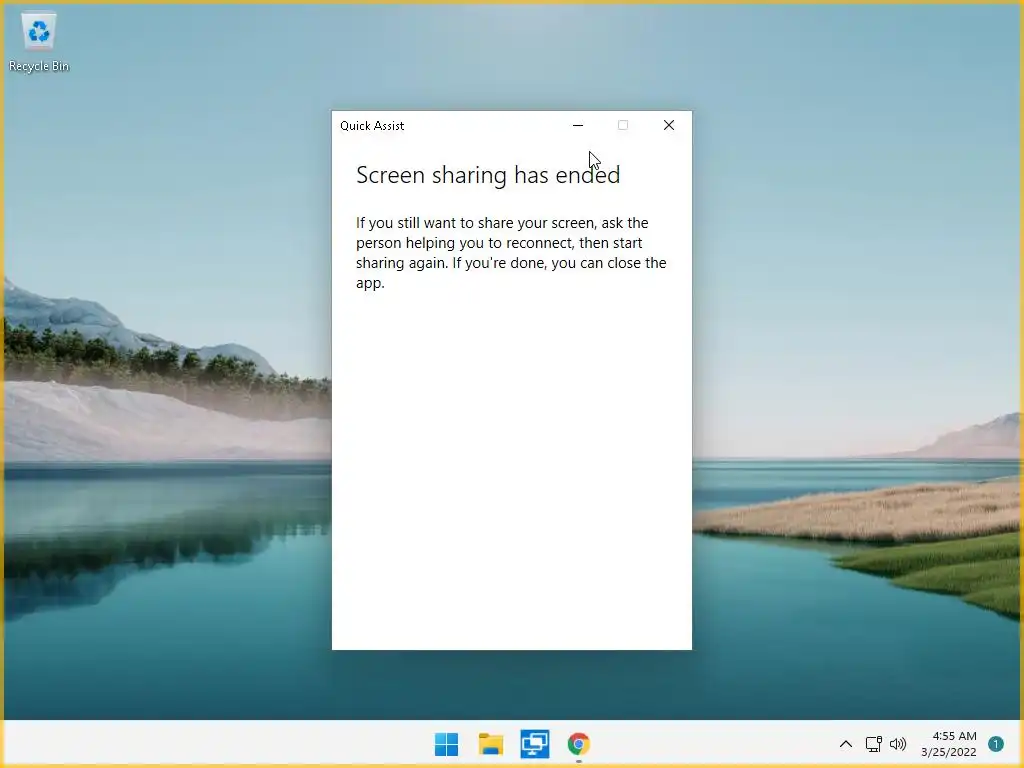The width and height of the screenshot is (1024, 768).
Task: Open the Recycle Bin desktop icon
Action: coord(39,44)
